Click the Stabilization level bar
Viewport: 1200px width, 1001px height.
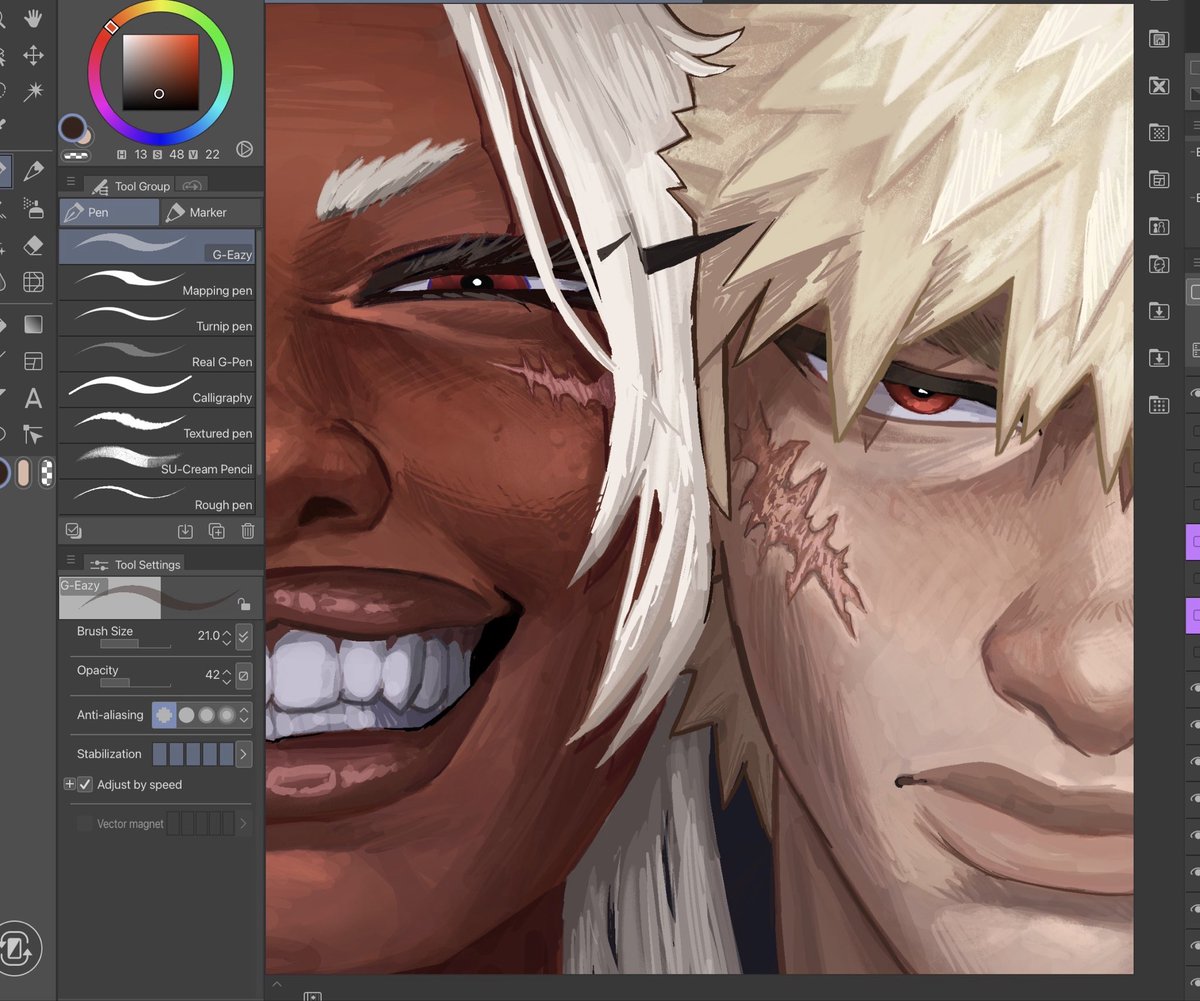(193, 754)
